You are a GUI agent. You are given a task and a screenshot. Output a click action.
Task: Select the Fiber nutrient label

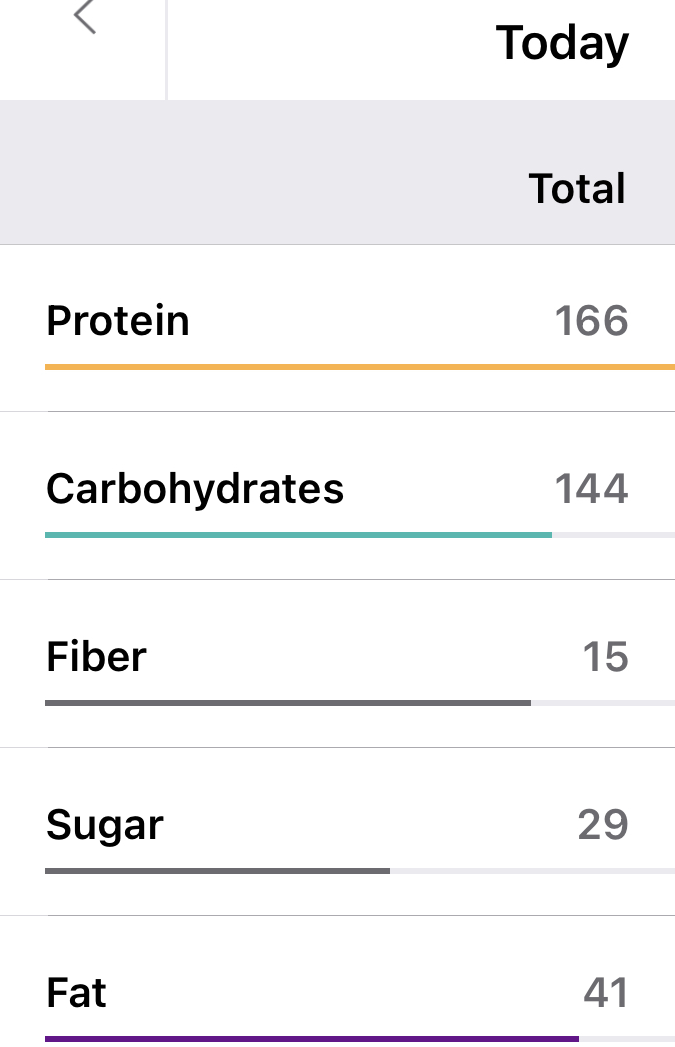tap(96, 657)
